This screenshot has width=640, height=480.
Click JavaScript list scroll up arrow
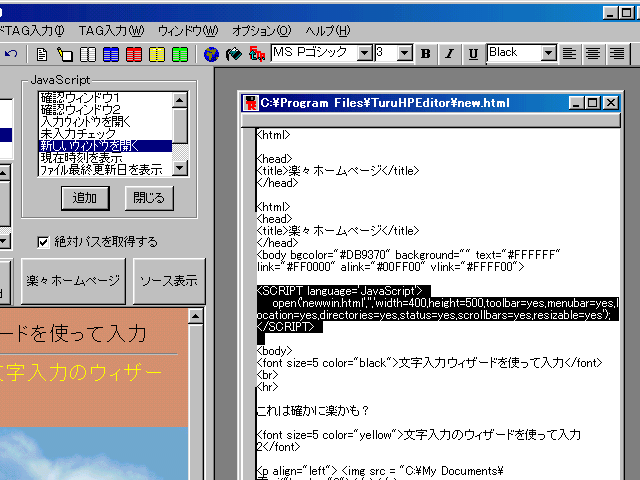[180, 100]
